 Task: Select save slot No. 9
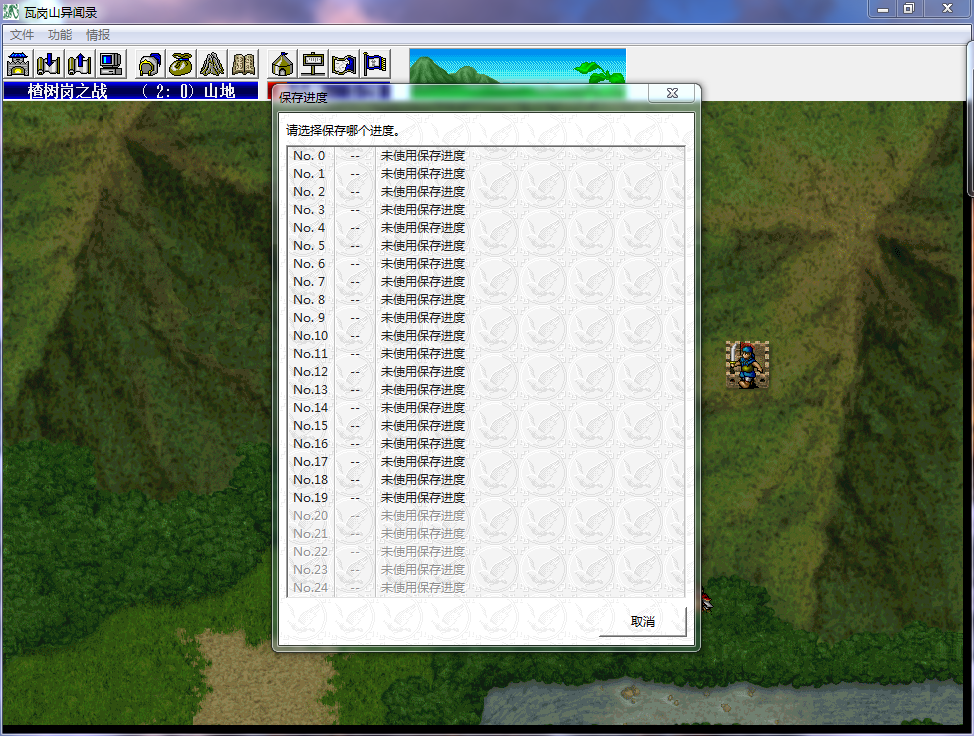[486, 318]
